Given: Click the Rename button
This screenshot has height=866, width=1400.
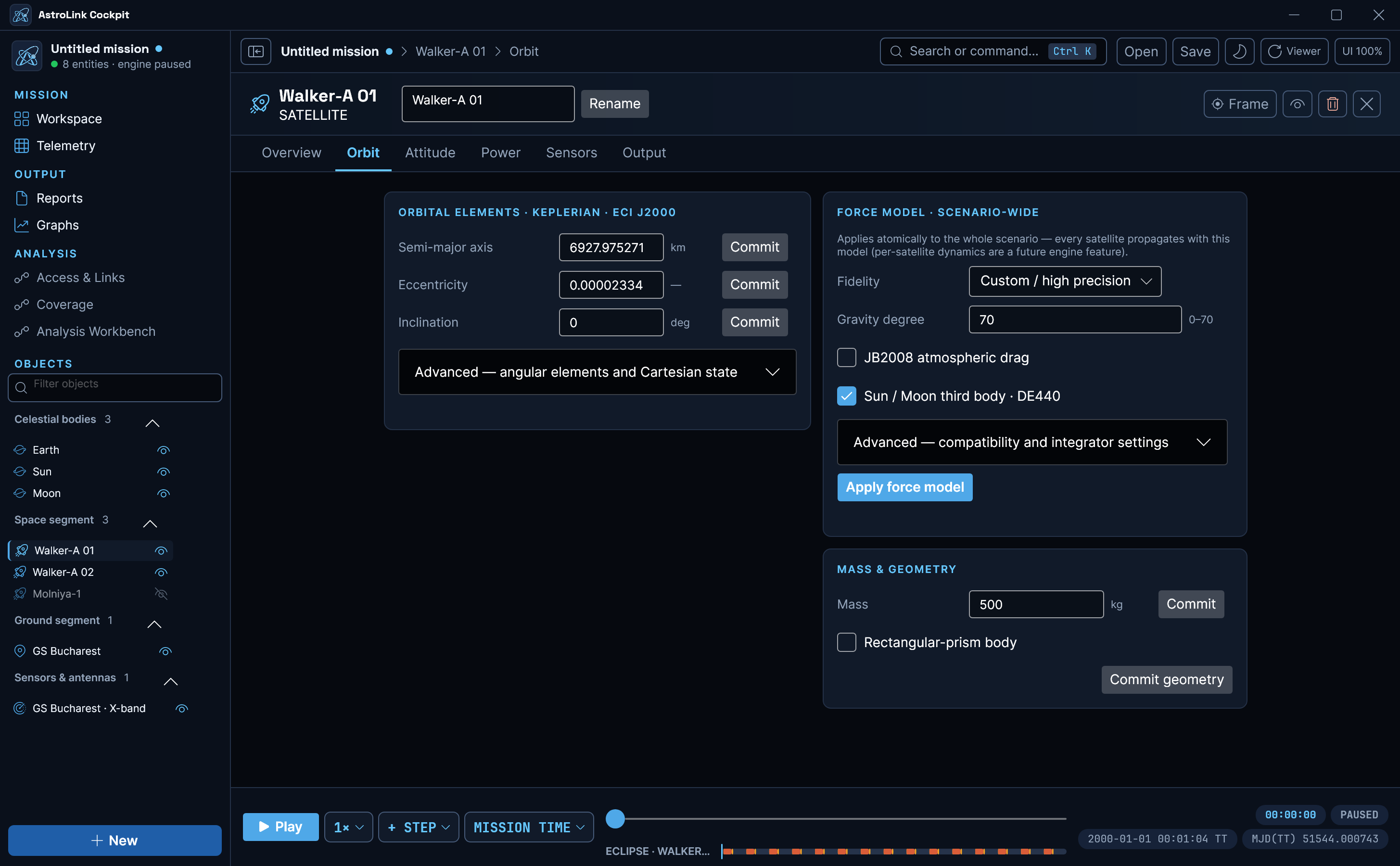Looking at the screenshot, I should pyautogui.click(x=614, y=103).
